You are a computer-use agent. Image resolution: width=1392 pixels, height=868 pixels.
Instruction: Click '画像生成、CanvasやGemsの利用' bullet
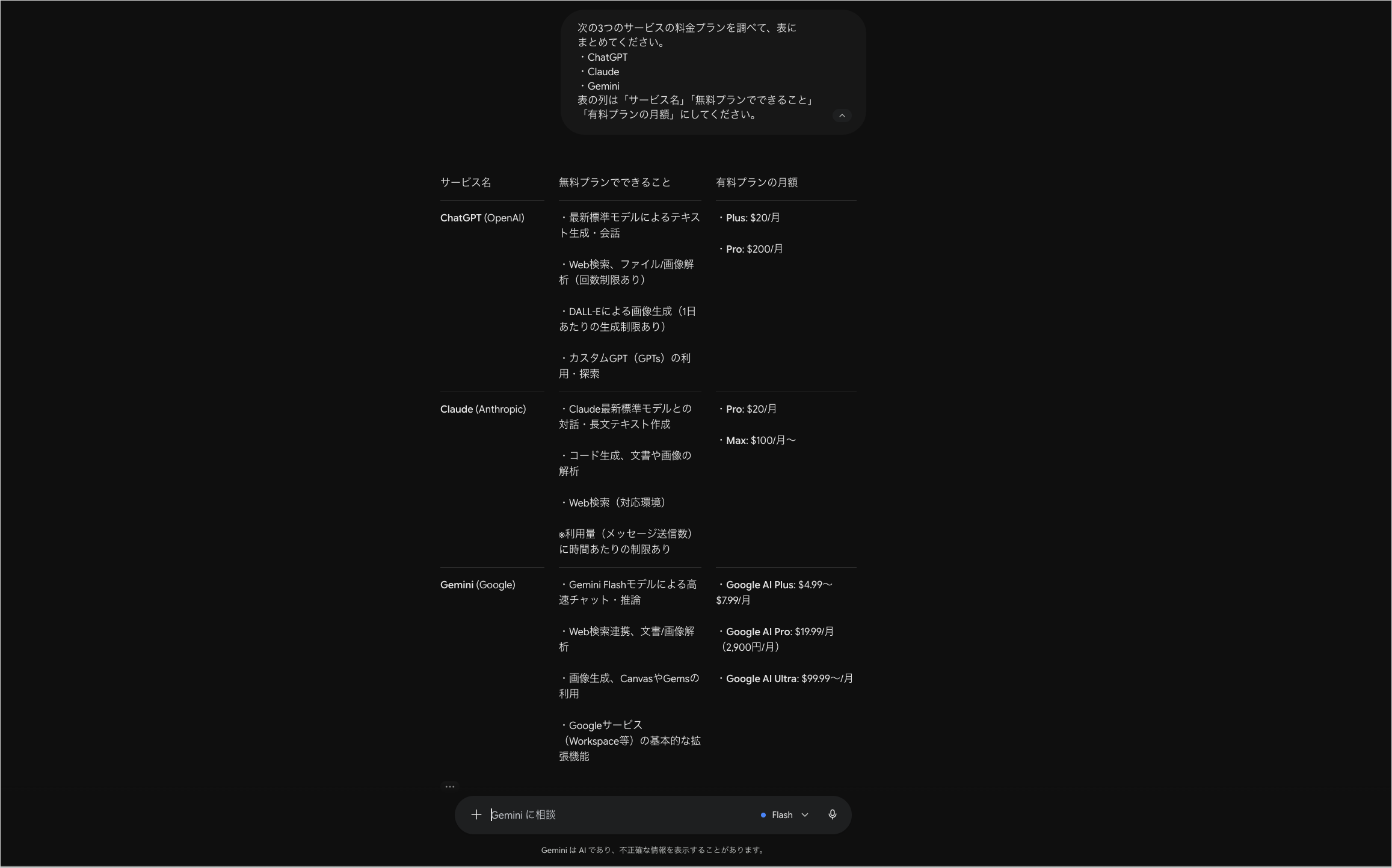(x=629, y=686)
